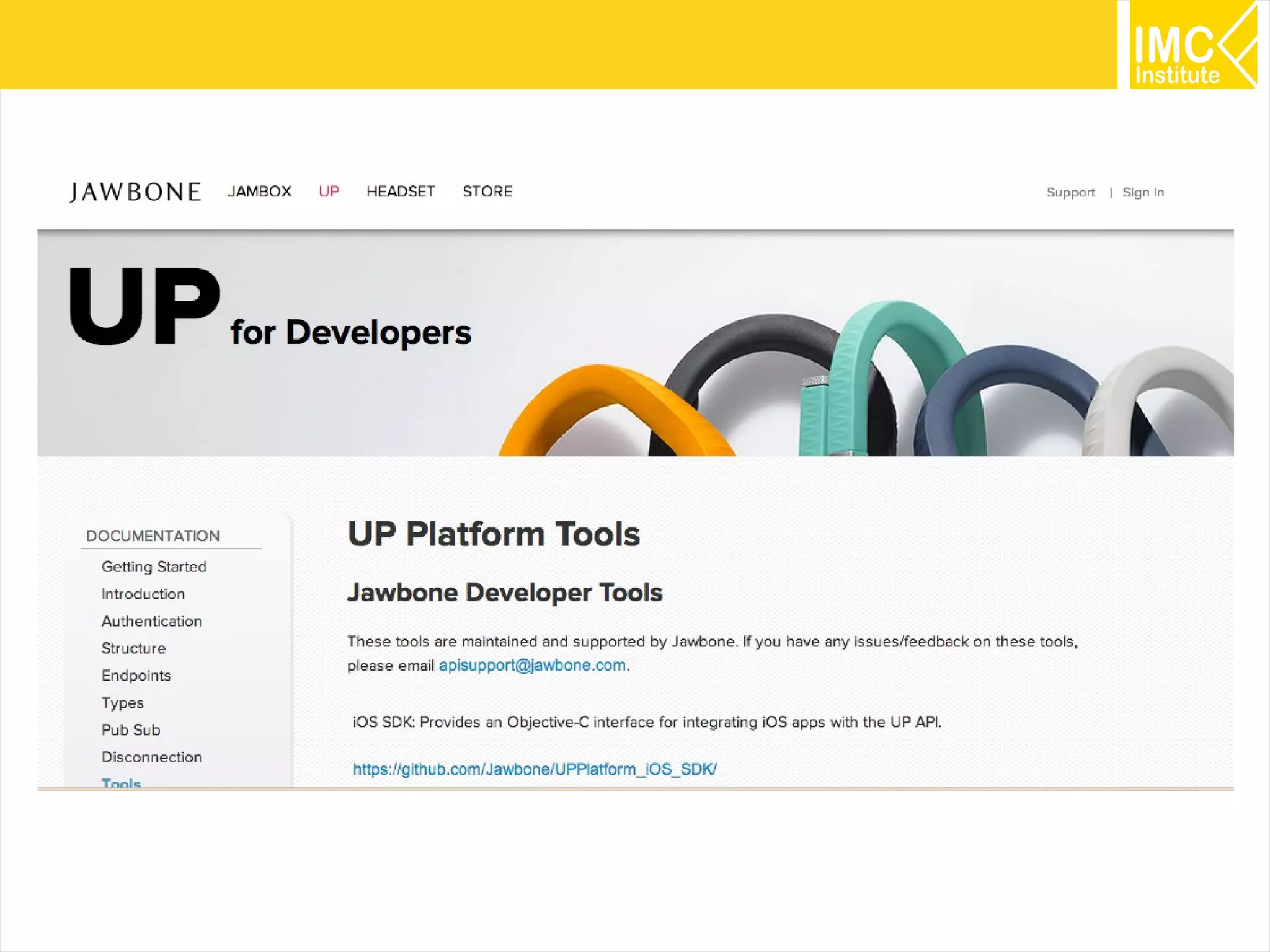Image resolution: width=1270 pixels, height=952 pixels.
Task: Open the Support link
Action: (1070, 193)
